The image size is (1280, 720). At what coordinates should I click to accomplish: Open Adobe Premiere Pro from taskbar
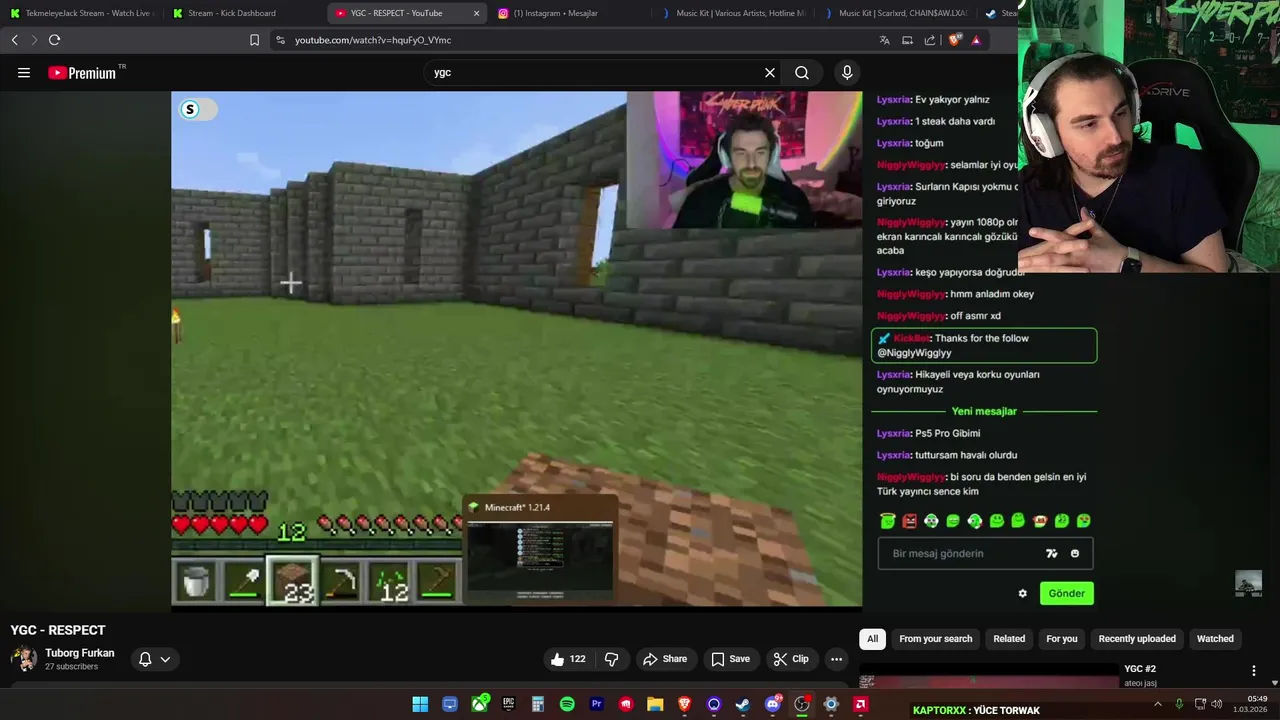597,705
